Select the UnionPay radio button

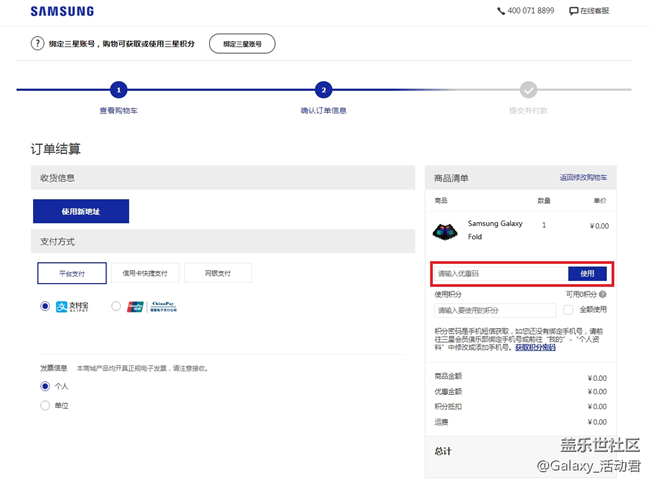[116, 307]
